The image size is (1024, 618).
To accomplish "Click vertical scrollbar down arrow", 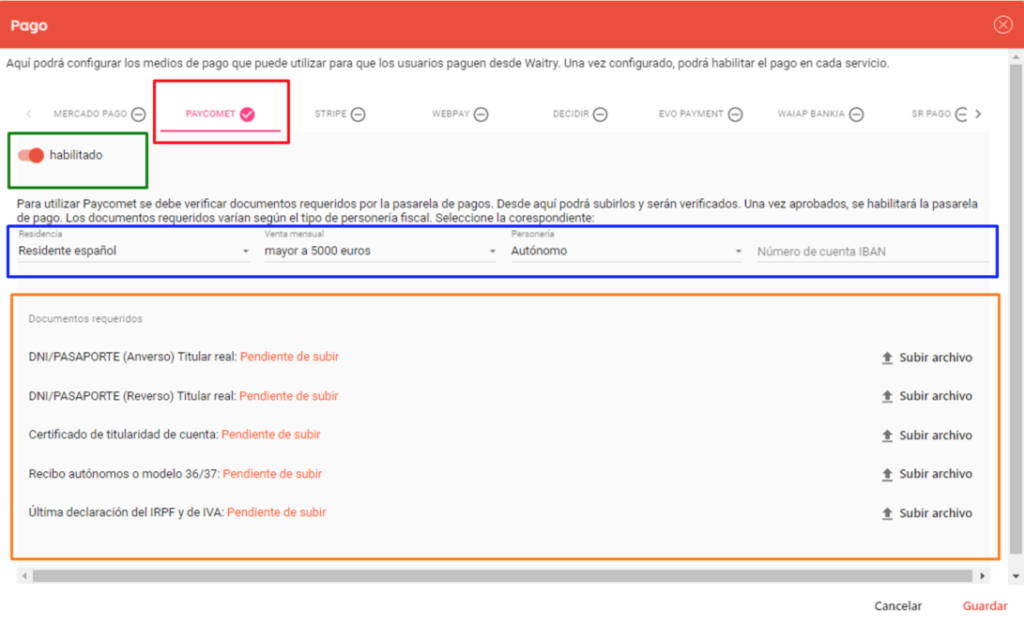I will point(1016,576).
